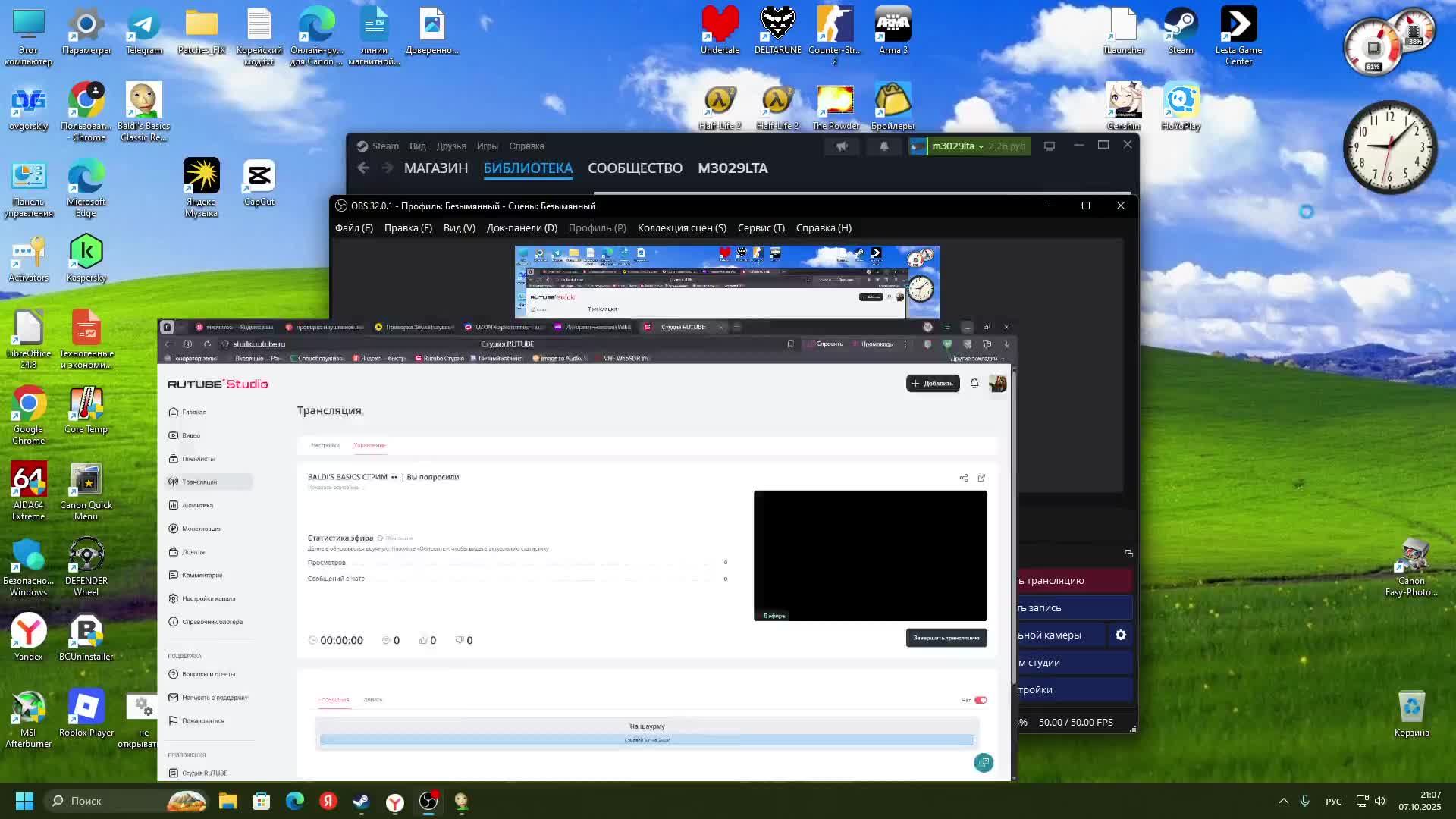Open RUTUBE notifications bell

974,384
